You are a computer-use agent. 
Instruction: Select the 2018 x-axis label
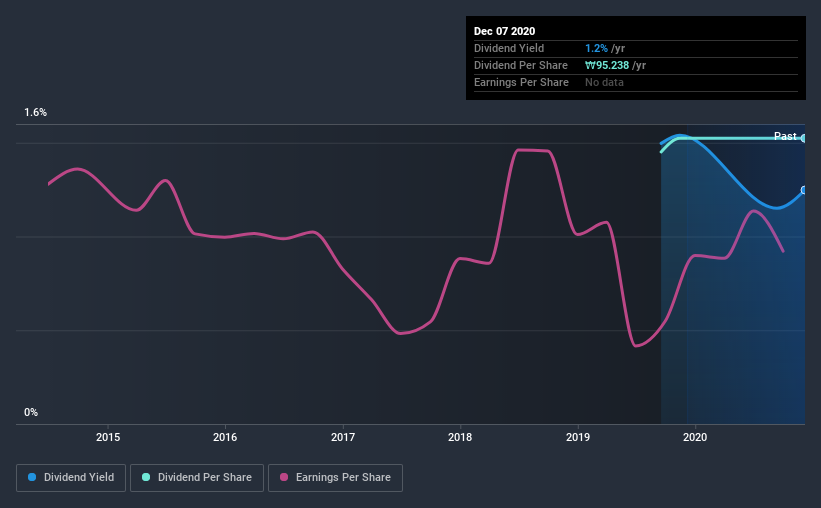(460, 437)
